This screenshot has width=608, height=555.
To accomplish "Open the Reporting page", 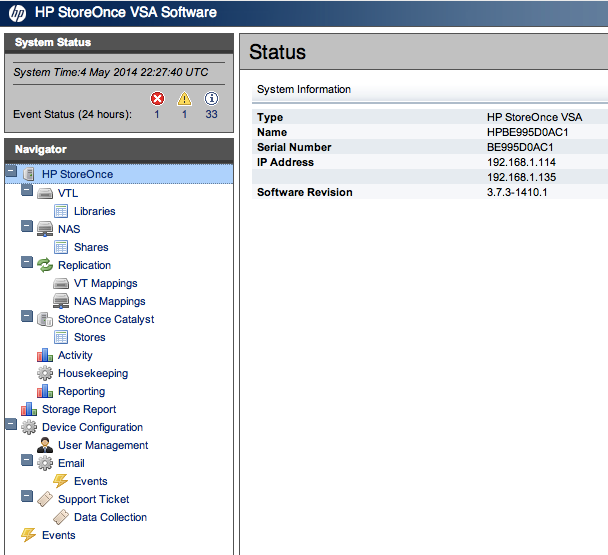I will click(81, 391).
